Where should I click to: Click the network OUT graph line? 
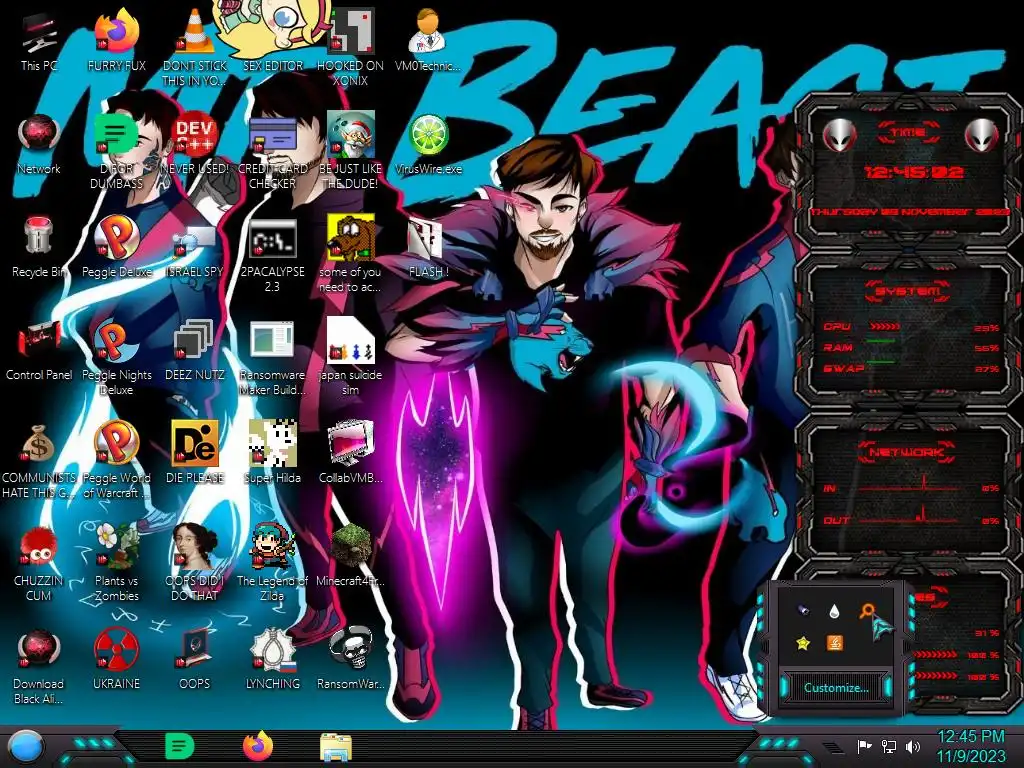[908, 515]
